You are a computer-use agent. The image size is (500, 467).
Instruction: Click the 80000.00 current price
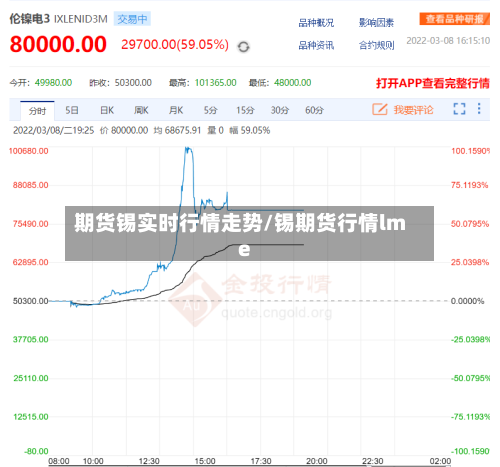(x=58, y=44)
